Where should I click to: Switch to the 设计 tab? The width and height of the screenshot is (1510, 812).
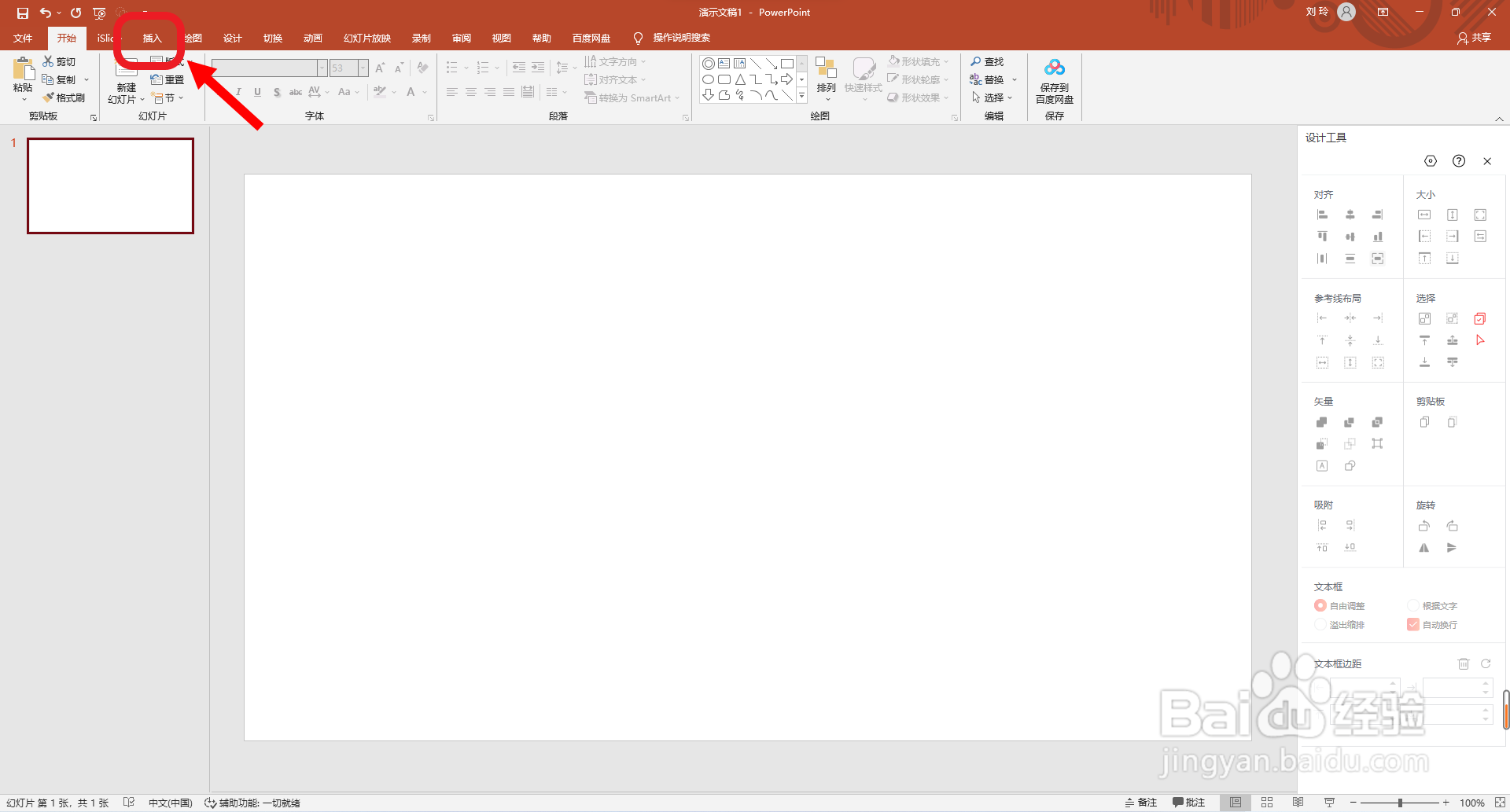pyautogui.click(x=233, y=38)
